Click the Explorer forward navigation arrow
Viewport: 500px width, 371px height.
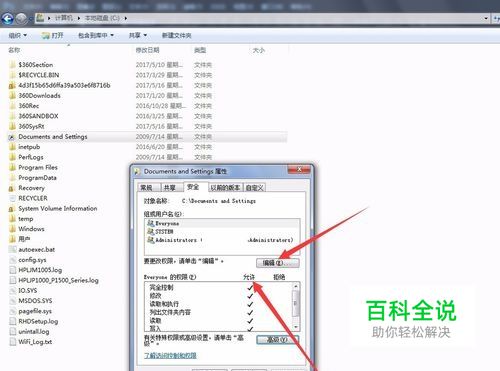tap(21, 19)
